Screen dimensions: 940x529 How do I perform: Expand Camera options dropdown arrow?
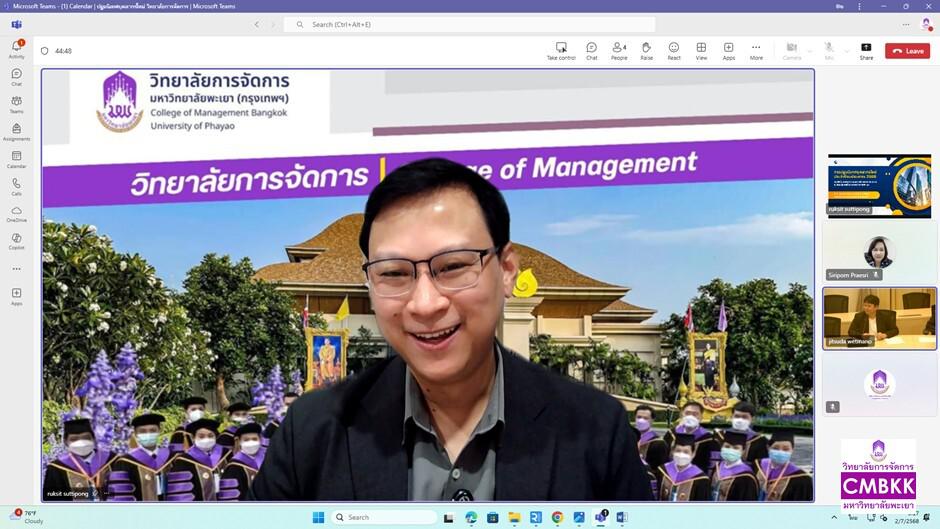point(810,51)
